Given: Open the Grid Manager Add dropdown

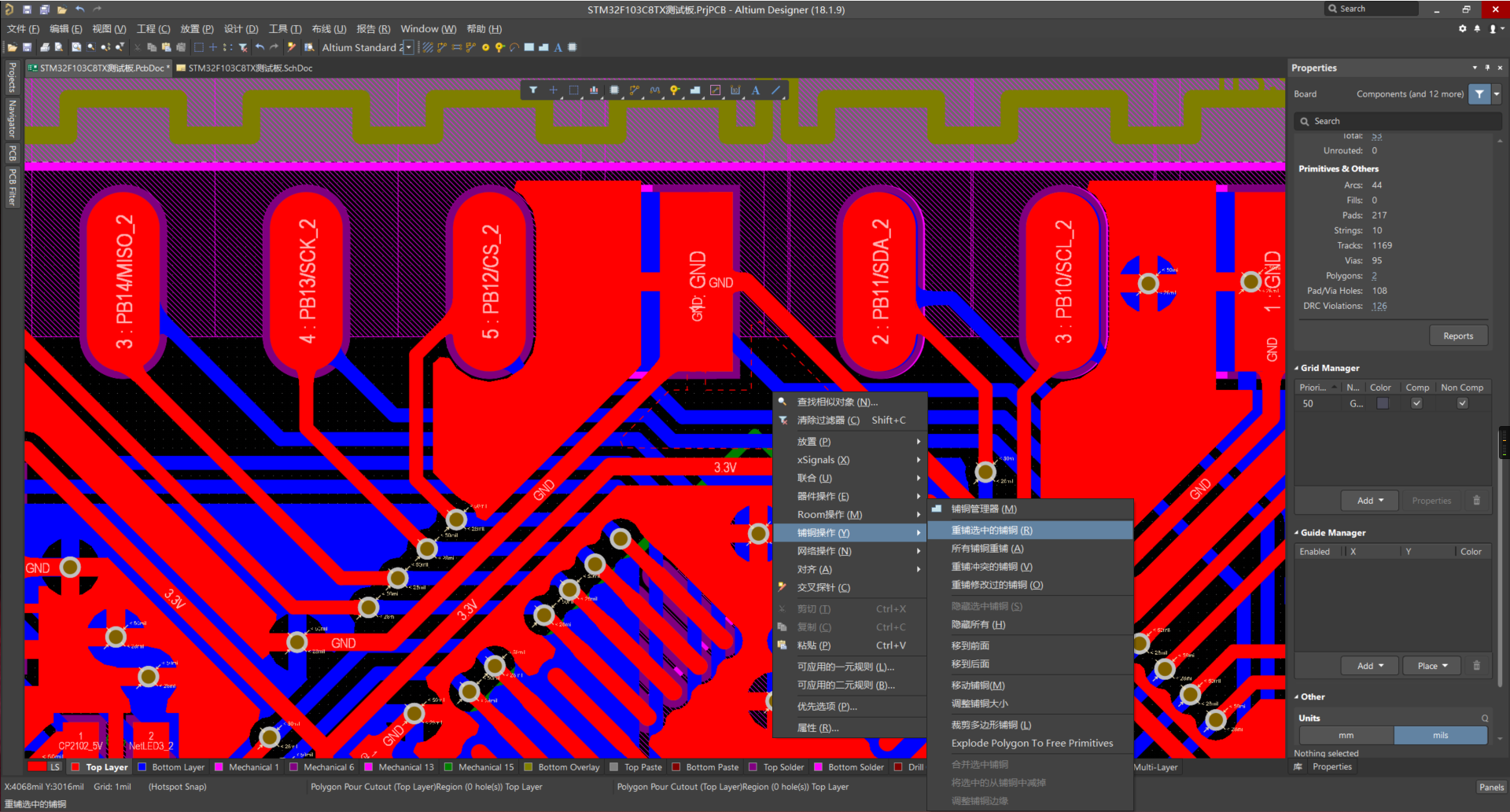Looking at the screenshot, I should pos(1369,501).
